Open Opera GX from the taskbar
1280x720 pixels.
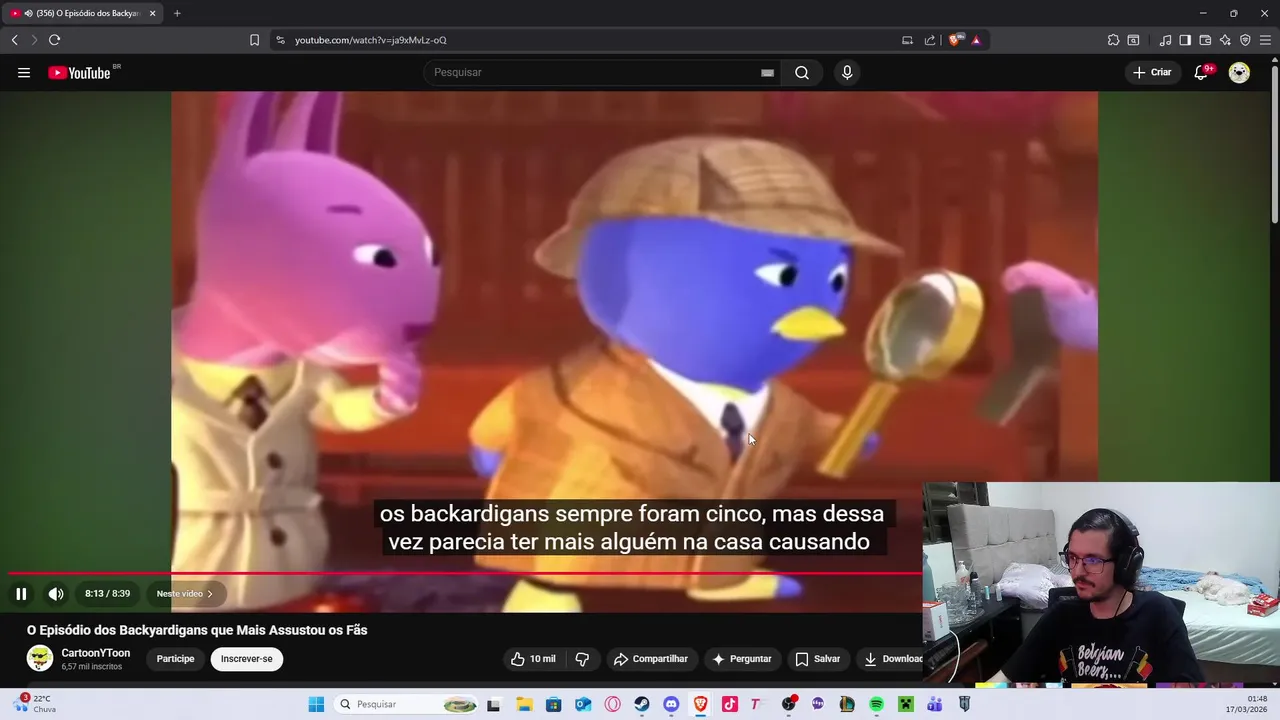pyautogui.click(x=612, y=704)
